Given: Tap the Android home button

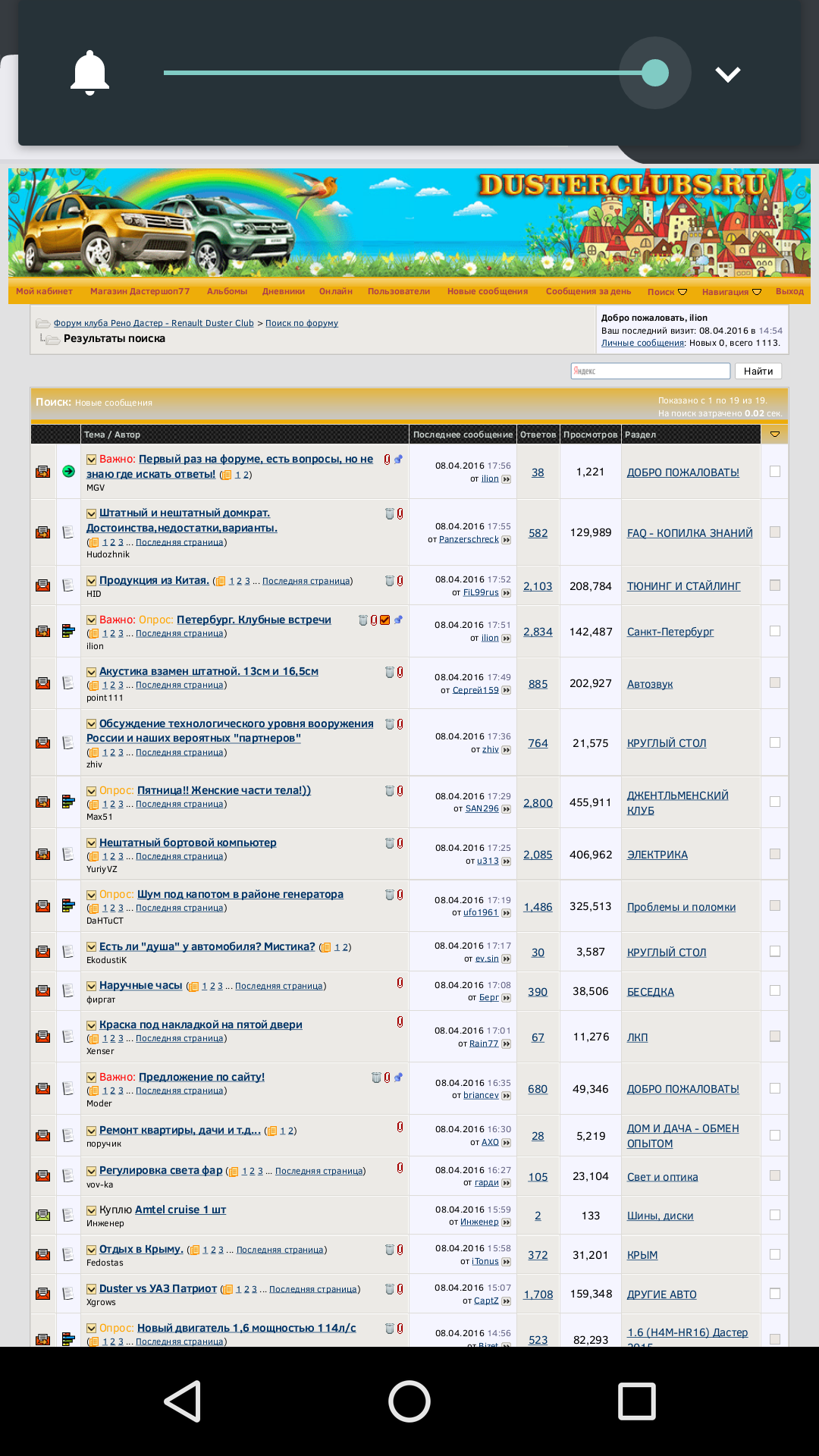Looking at the screenshot, I should (409, 1401).
